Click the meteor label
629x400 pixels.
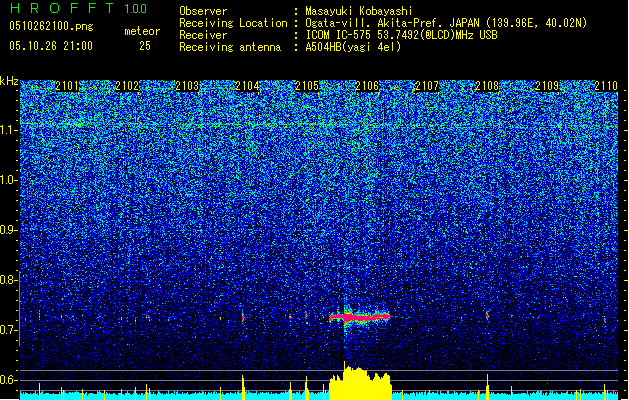tap(142, 31)
